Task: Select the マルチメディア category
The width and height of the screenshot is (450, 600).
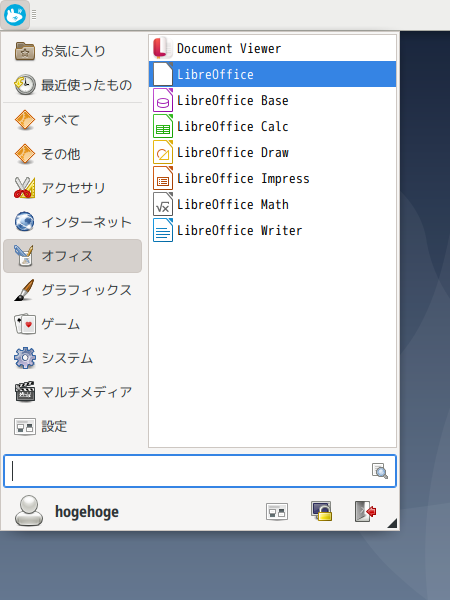Action: (72, 392)
